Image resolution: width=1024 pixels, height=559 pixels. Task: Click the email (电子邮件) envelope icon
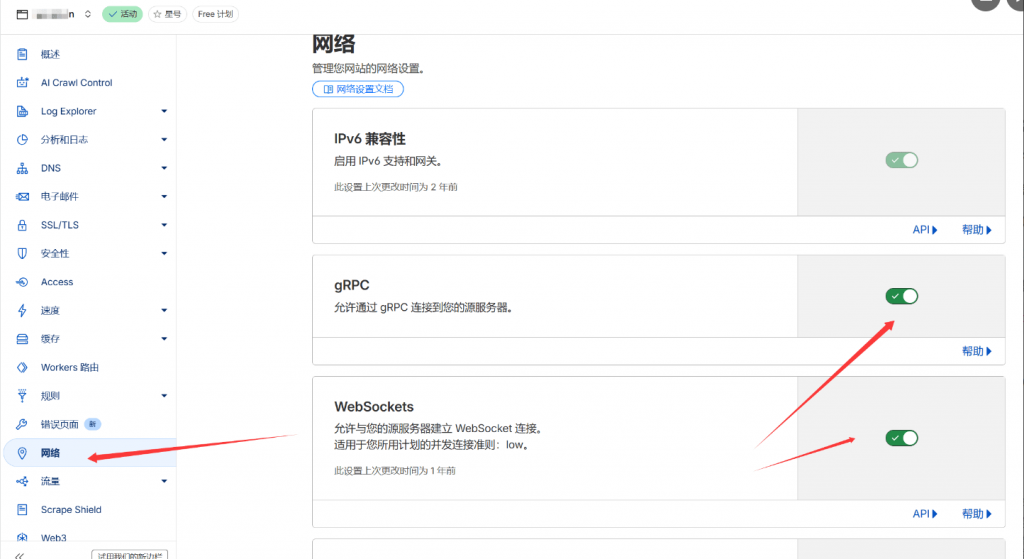(22, 197)
